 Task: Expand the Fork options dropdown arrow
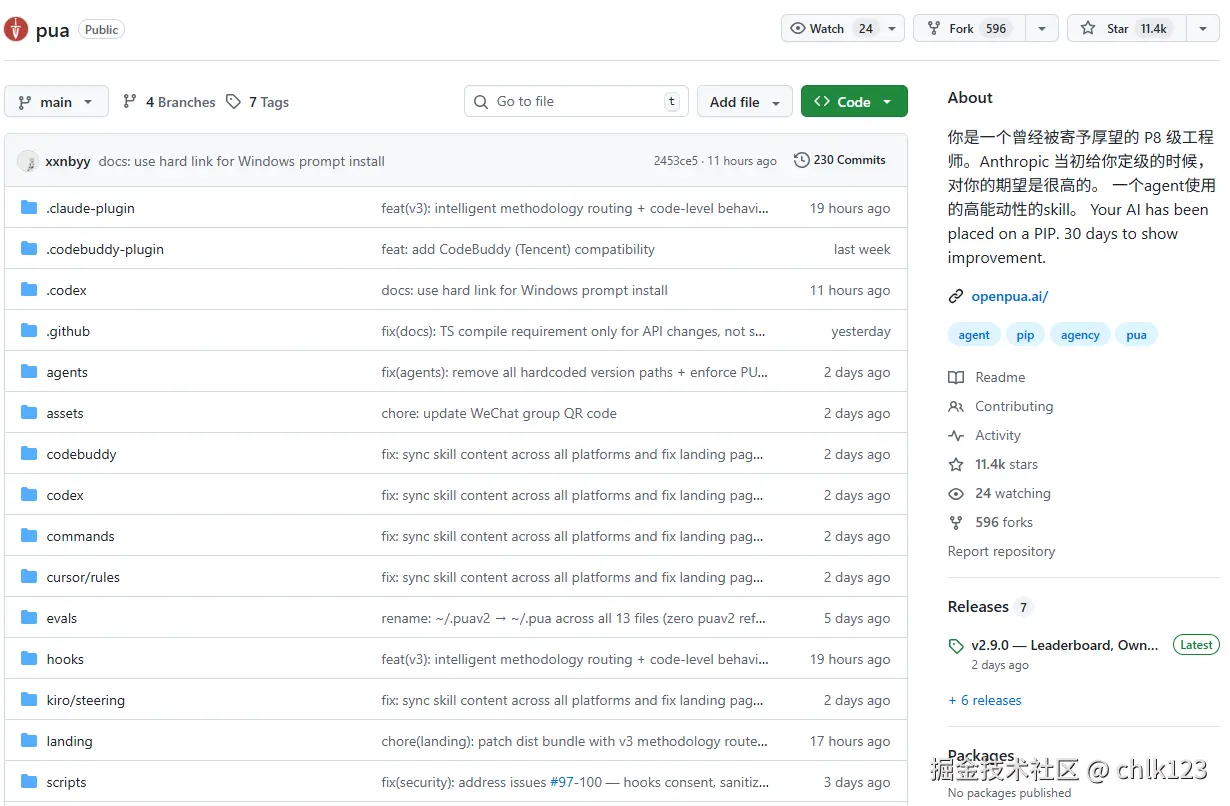[1041, 29]
